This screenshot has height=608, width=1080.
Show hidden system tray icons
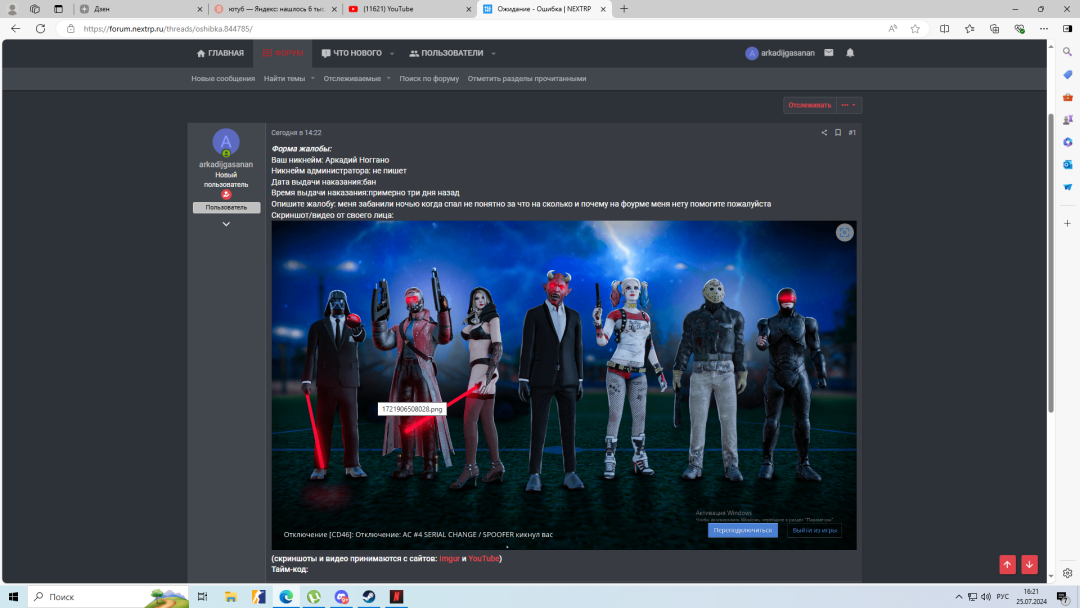point(959,597)
